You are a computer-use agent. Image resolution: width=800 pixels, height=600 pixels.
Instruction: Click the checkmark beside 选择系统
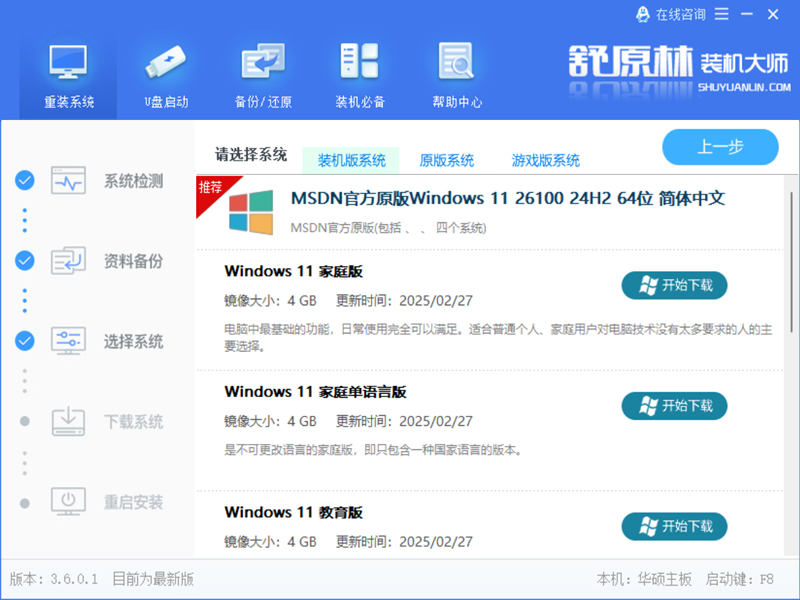[x=24, y=341]
